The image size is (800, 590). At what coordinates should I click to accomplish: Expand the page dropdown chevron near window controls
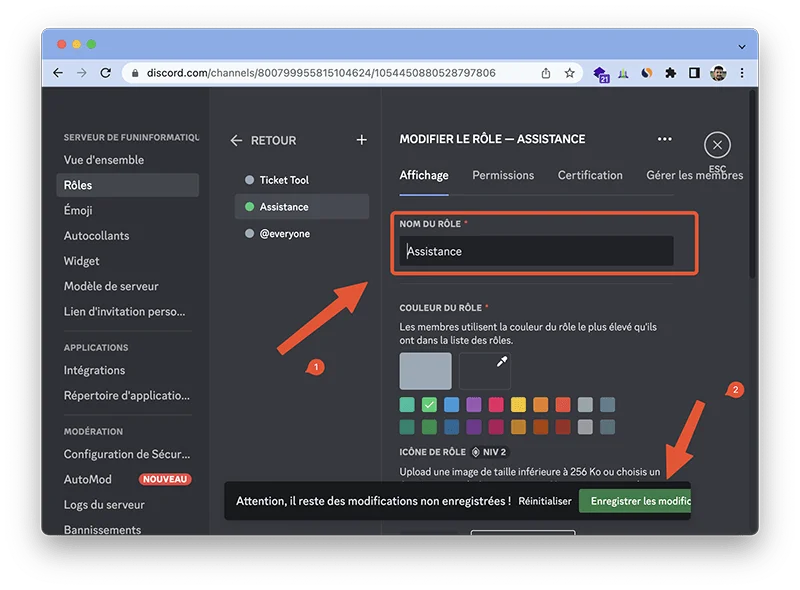(741, 46)
